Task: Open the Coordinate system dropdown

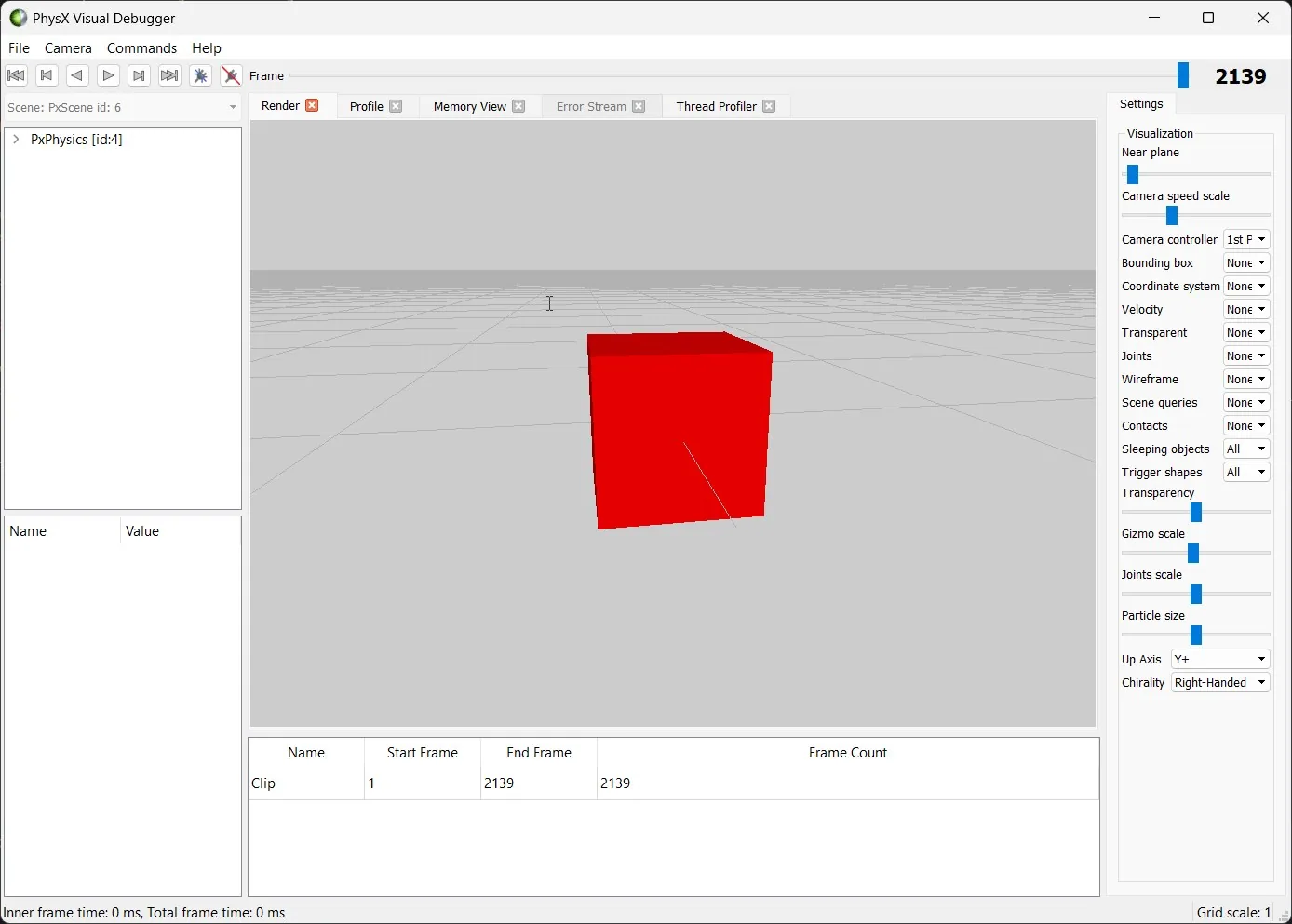Action: point(1246,287)
